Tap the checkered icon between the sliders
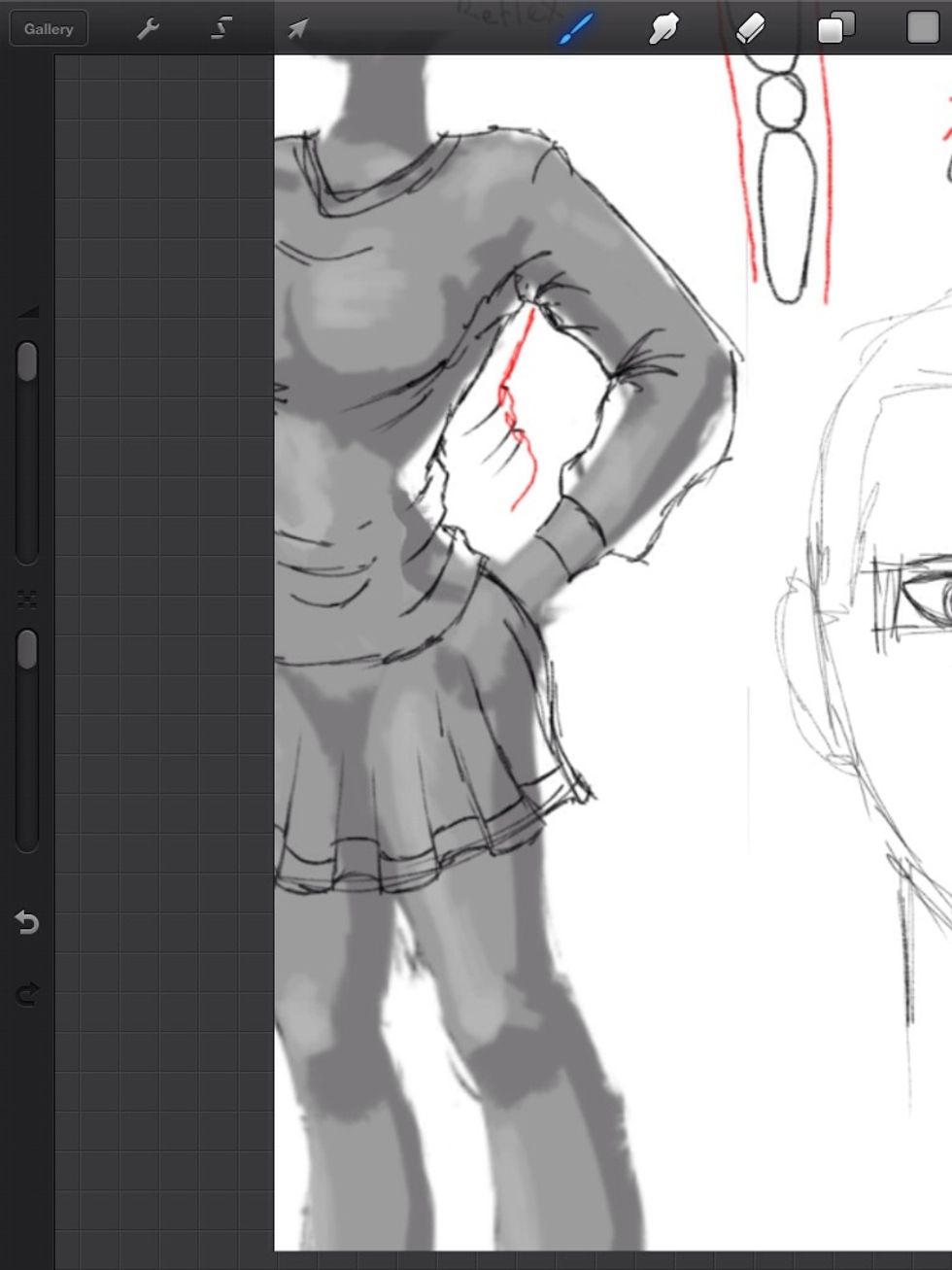This screenshot has height=1270, width=952. click(27, 601)
